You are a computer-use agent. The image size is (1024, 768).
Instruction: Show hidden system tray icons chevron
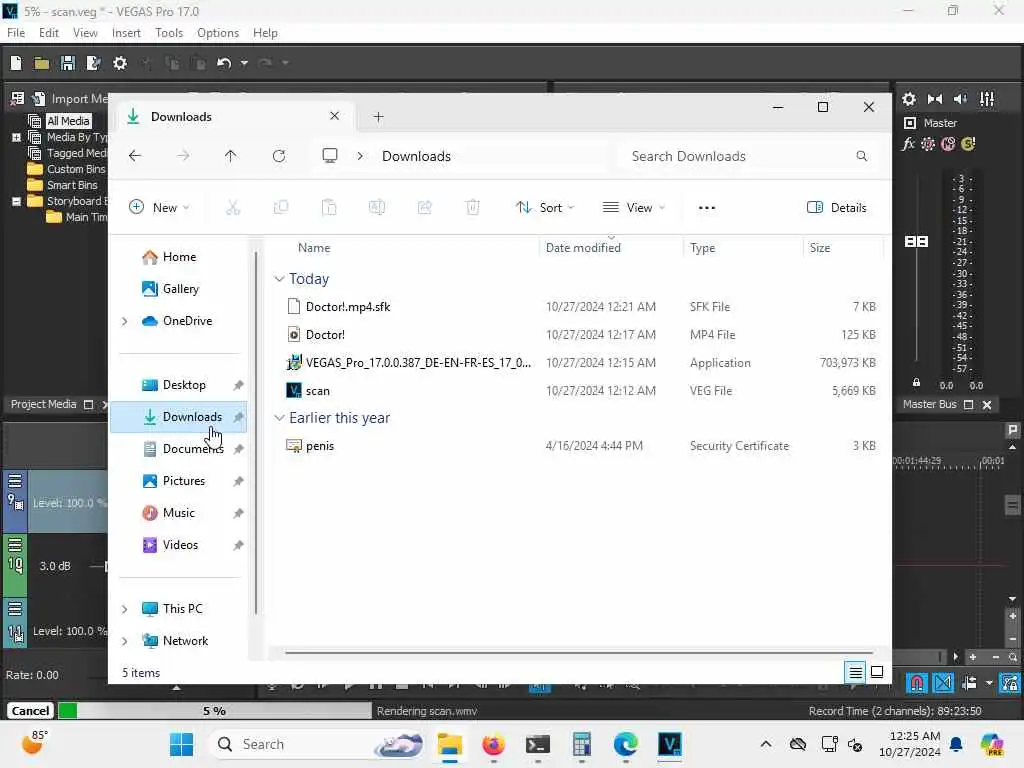766,744
